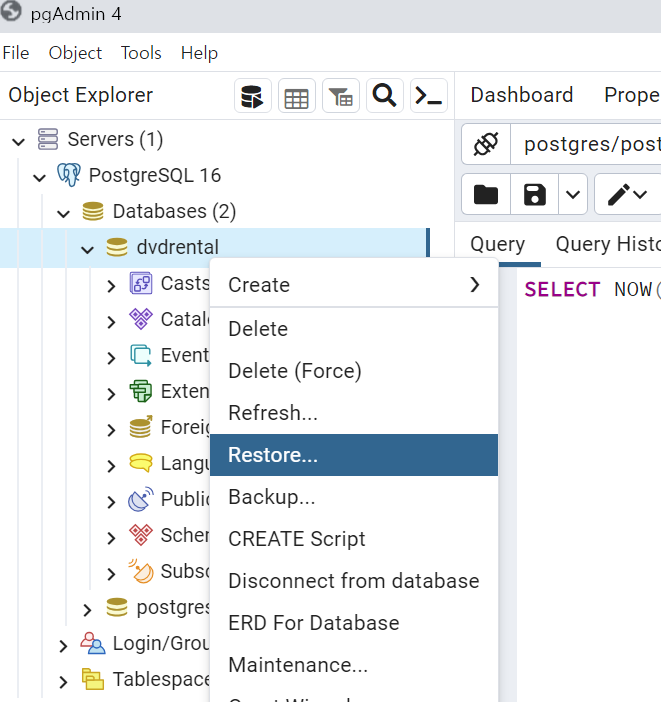Image resolution: width=661 pixels, height=702 pixels.
Task: Launch the PSQL Tool terminal icon
Action: (x=429, y=96)
